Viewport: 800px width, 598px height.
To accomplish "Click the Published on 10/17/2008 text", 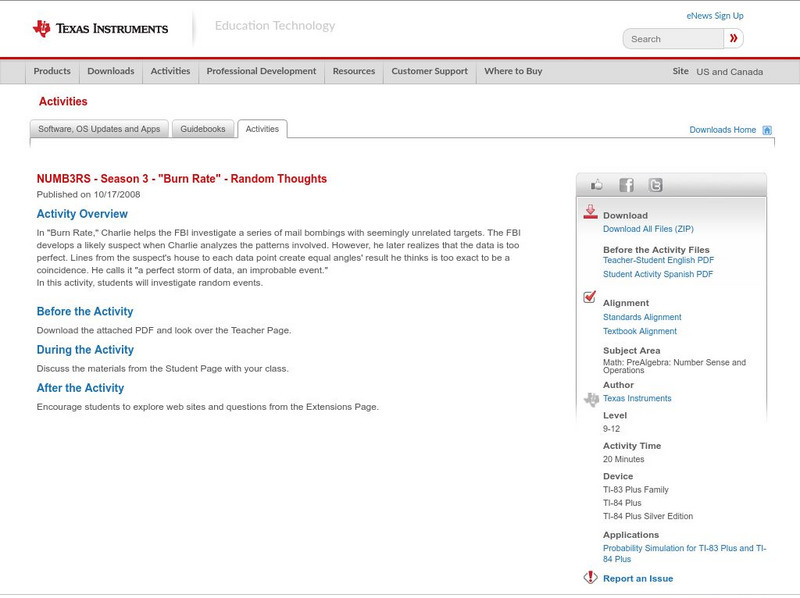I will pos(88,194).
